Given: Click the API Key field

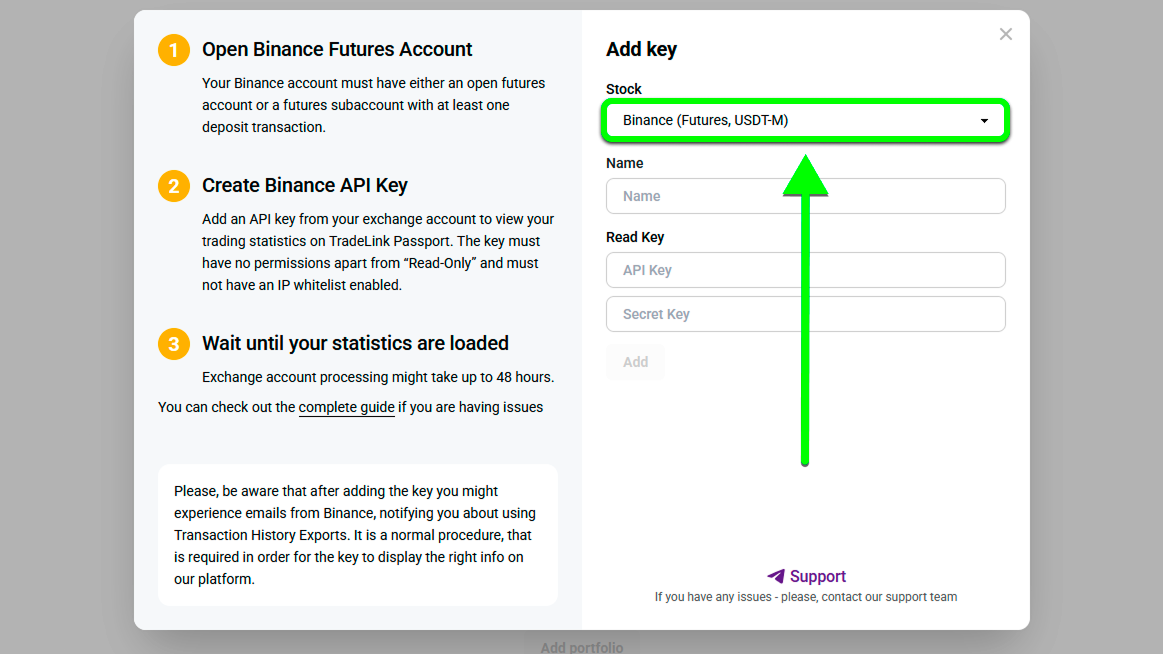Looking at the screenshot, I should point(805,270).
